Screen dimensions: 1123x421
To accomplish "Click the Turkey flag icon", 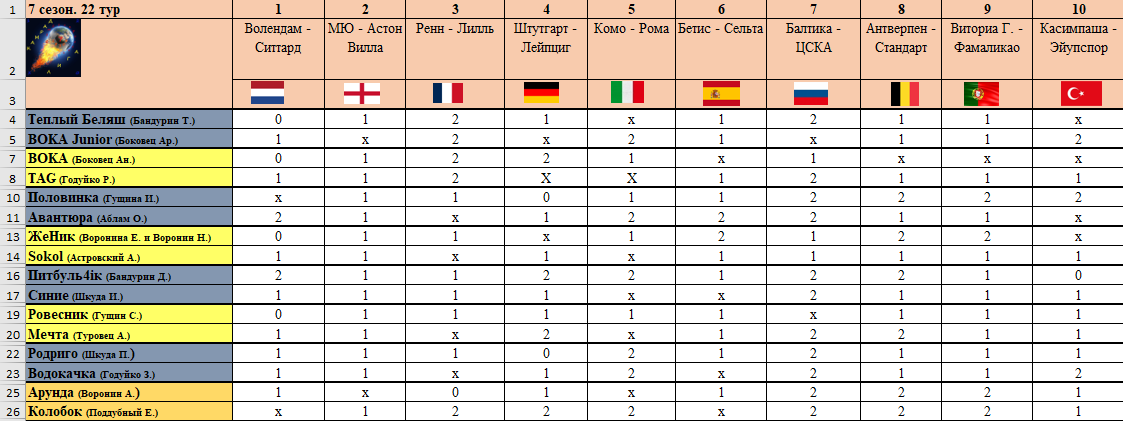I will pyautogui.click(x=1080, y=94).
